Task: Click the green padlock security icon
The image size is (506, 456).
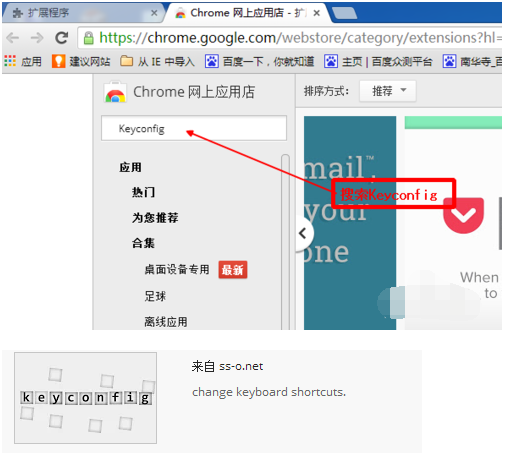Action: click(x=88, y=38)
